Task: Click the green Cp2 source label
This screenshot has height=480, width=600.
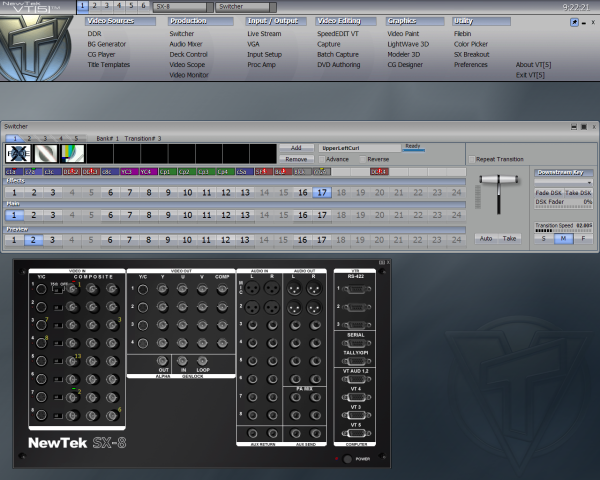Action: coord(187,171)
